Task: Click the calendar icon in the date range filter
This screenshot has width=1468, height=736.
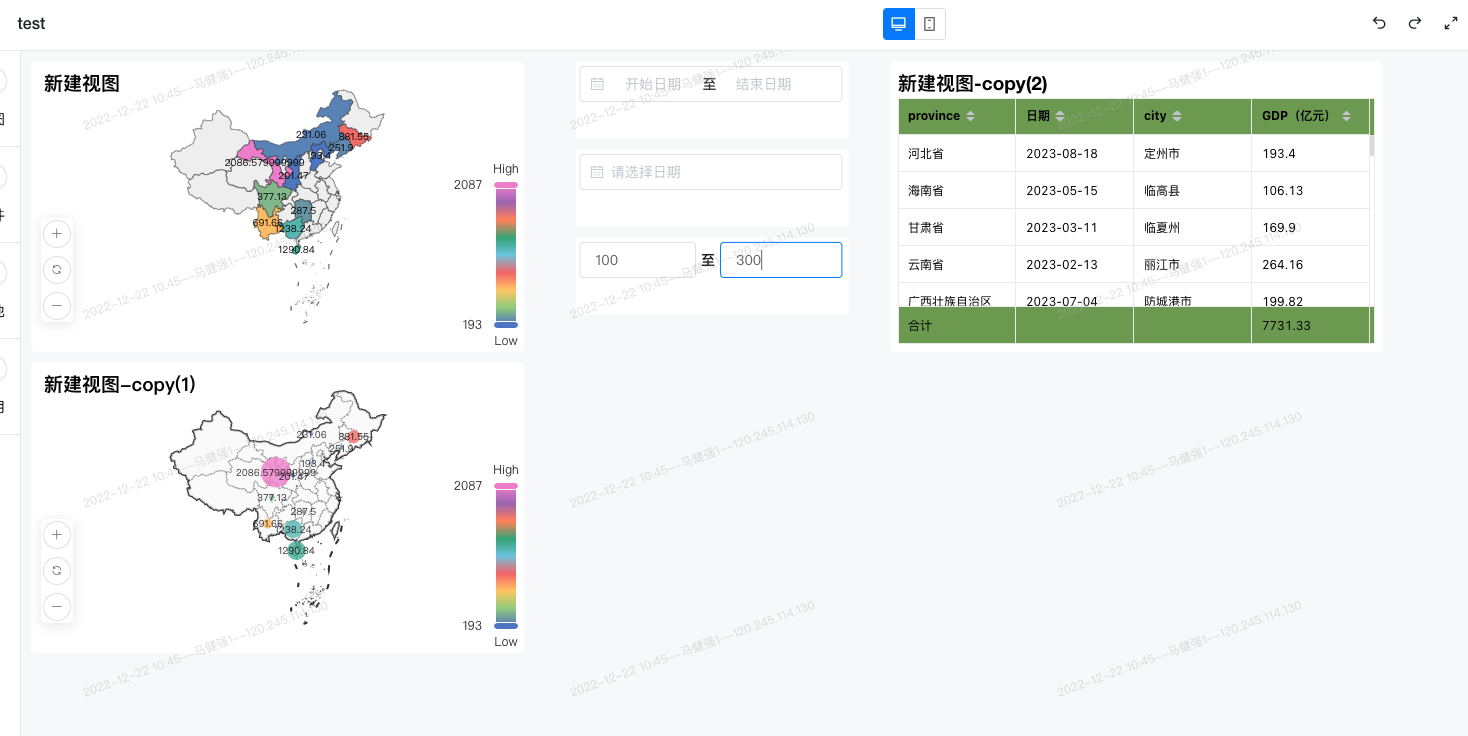Action: (595, 84)
